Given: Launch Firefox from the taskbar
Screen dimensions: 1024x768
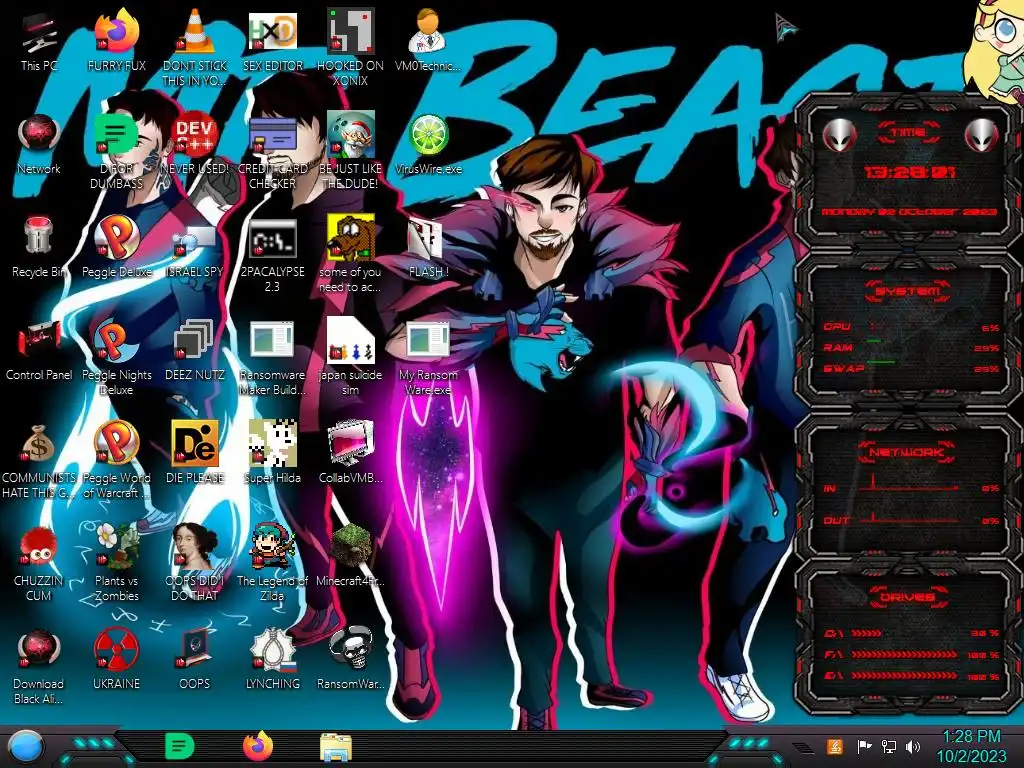Looking at the screenshot, I should [258, 746].
